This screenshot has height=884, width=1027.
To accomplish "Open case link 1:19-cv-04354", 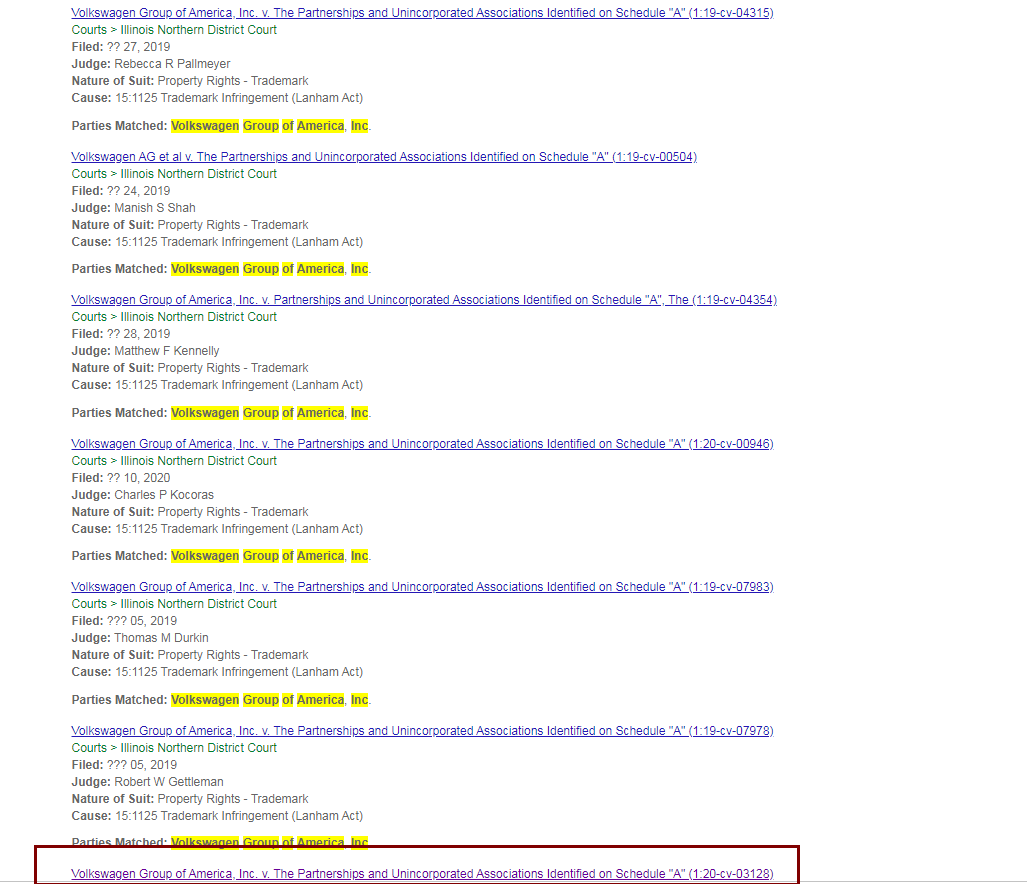I will pyautogui.click(x=424, y=299).
